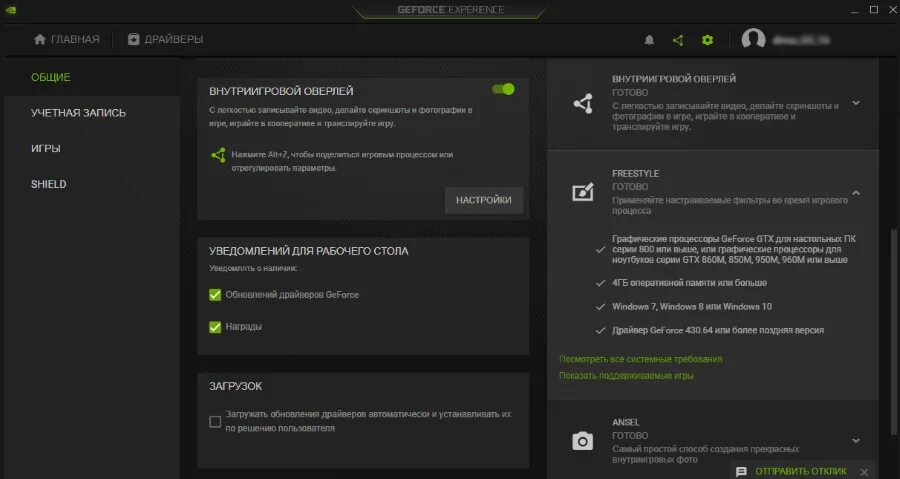The height and width of the screenshot is (479, 900).
Task: Click the feedback chat icon
Action: point(741,472)
